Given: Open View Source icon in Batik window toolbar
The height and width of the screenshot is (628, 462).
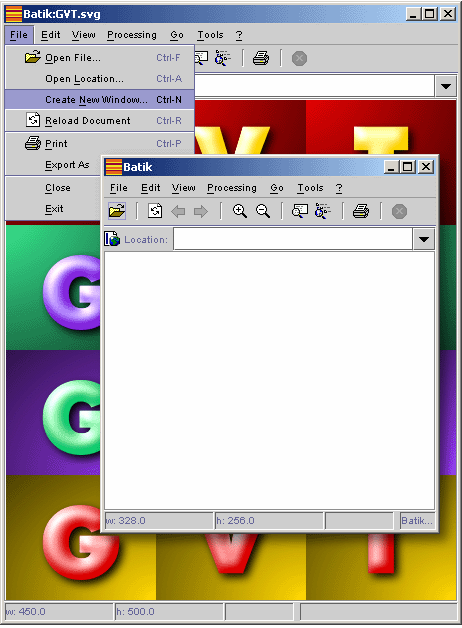Looking at the screenshot, I should coord(299,211).
